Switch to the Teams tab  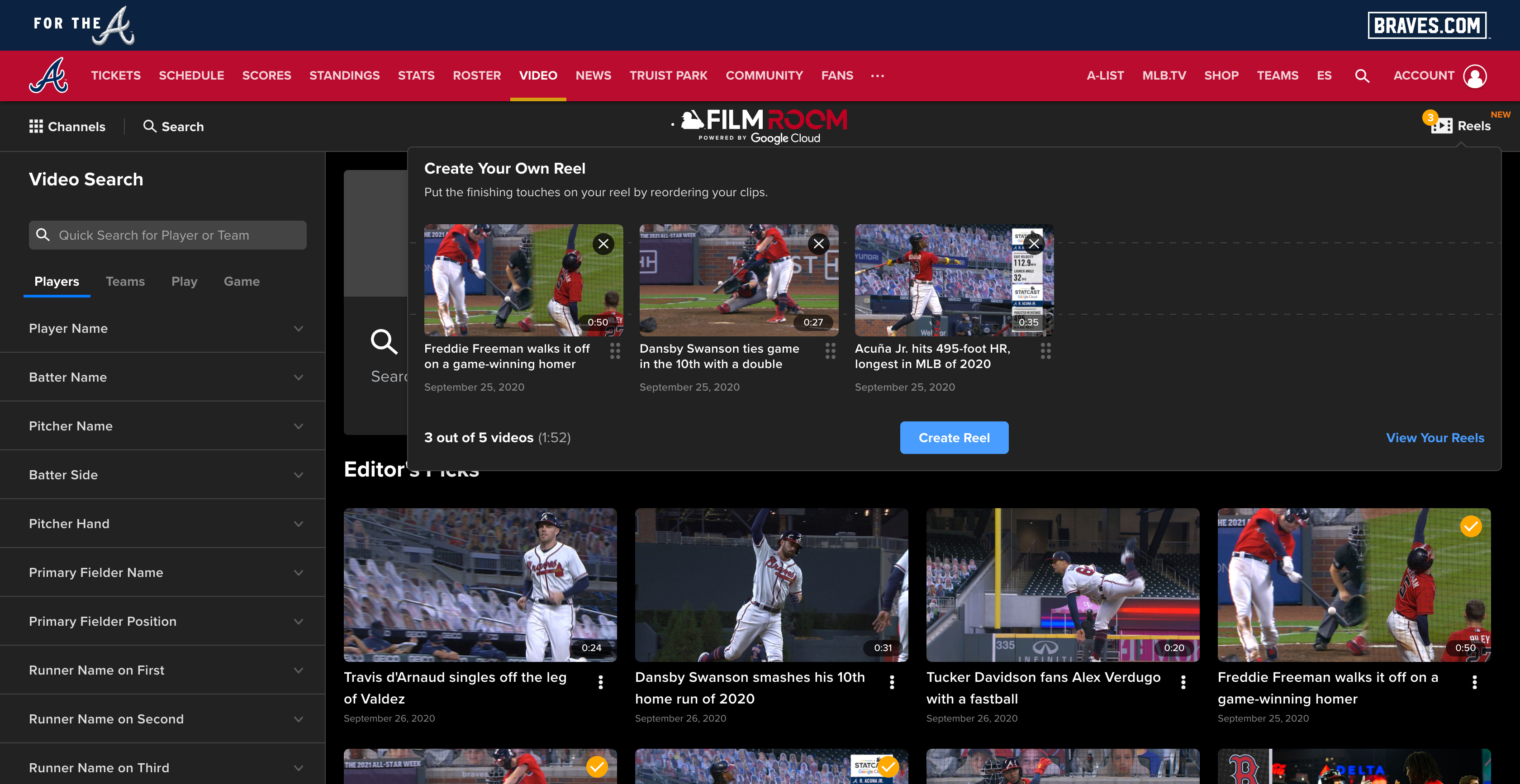click(125, 281)
